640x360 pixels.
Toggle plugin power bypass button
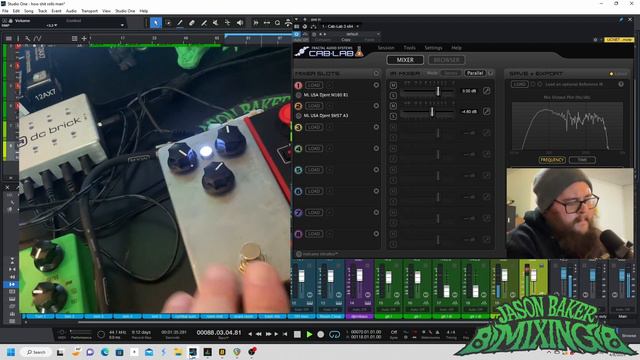click(x=297, y=34)
